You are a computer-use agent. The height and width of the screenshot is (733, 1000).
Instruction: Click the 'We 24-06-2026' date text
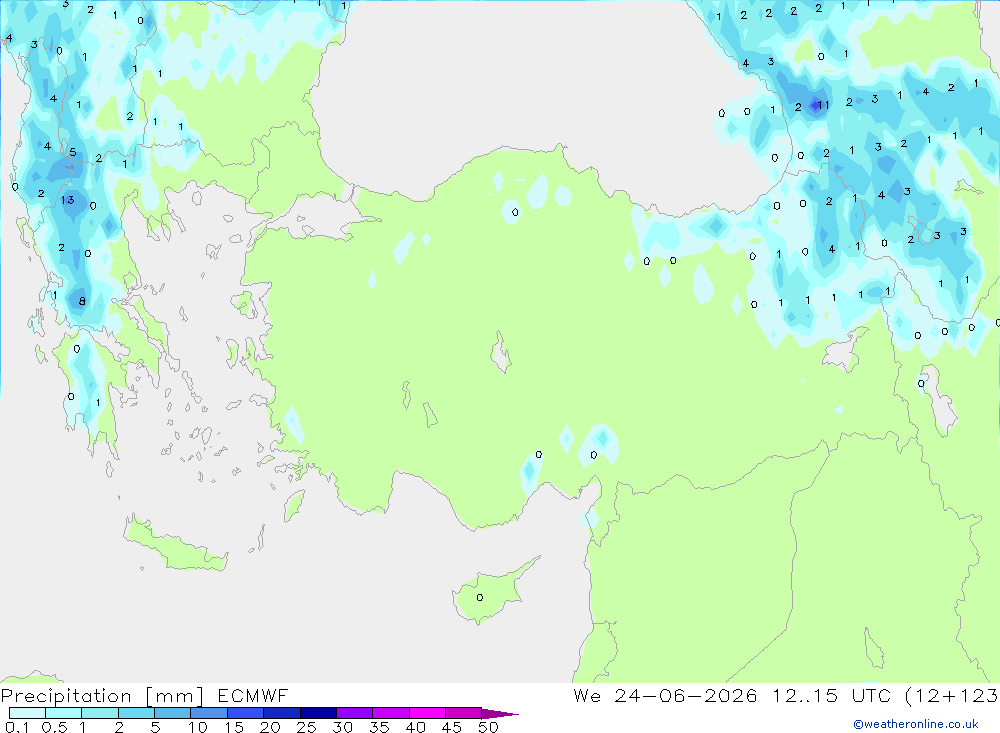[x=665, y=696]
